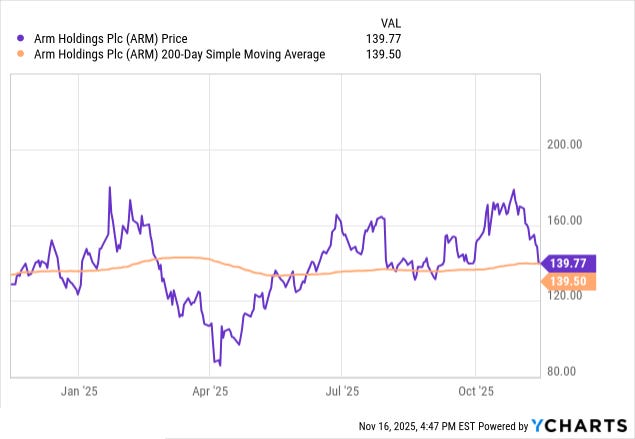Select the 'Arm Holdings Plc (ARM) Price' legend label
This screenshot has width=635, height=439.
111,39
